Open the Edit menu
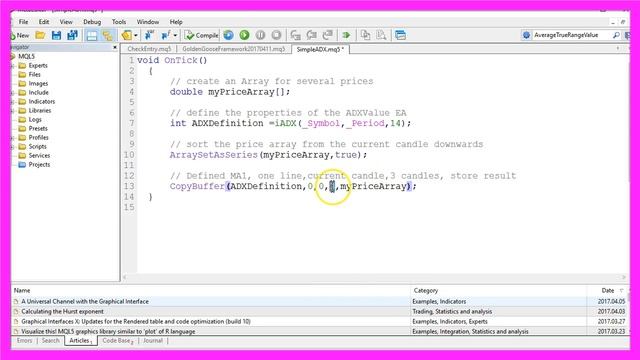Screen dimensions: 640x360 [x=44, y=22]
